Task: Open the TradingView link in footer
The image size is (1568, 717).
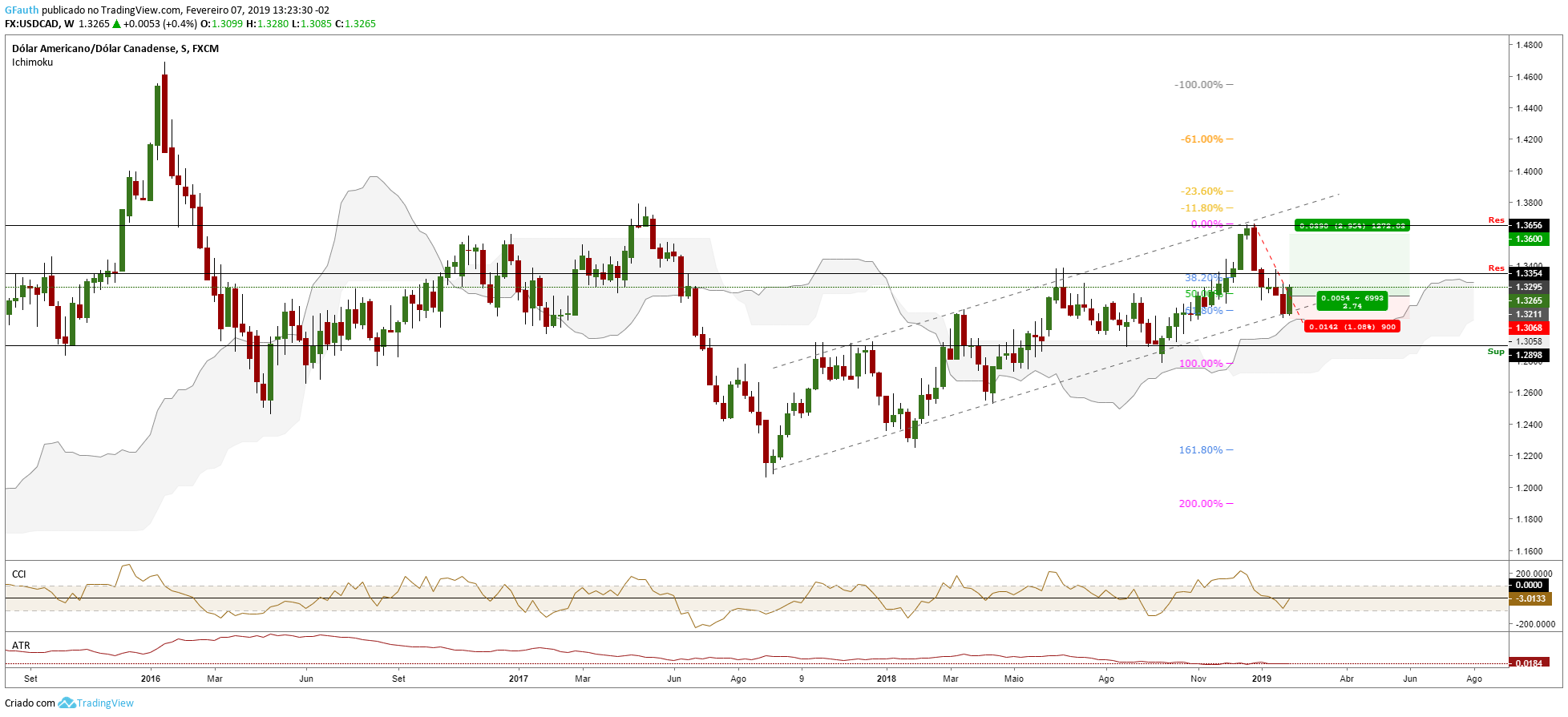Action: click(x=105, y=703)
